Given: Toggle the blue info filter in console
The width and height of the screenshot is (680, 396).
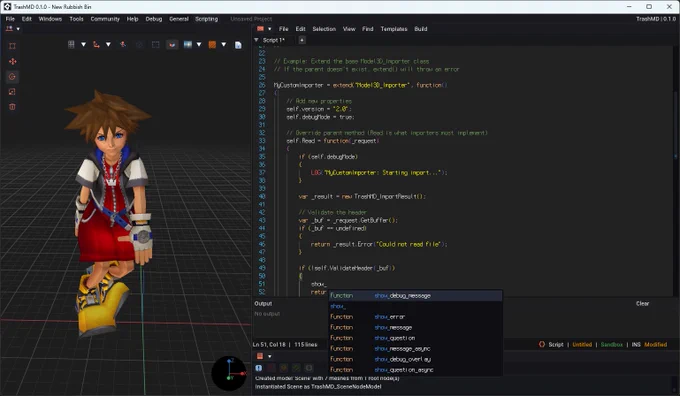Looking at the screenshot, I should click(x=258, y=368).
